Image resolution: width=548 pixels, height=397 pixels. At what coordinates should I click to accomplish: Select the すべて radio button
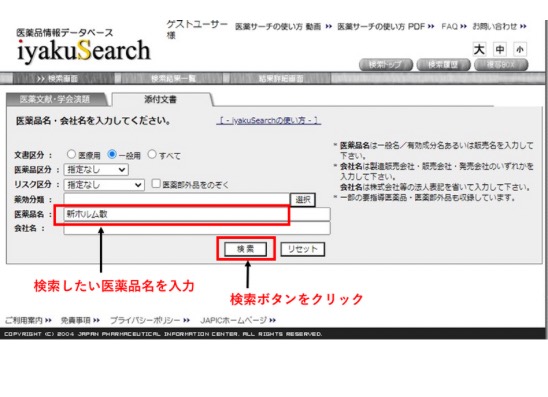(152, 154)
